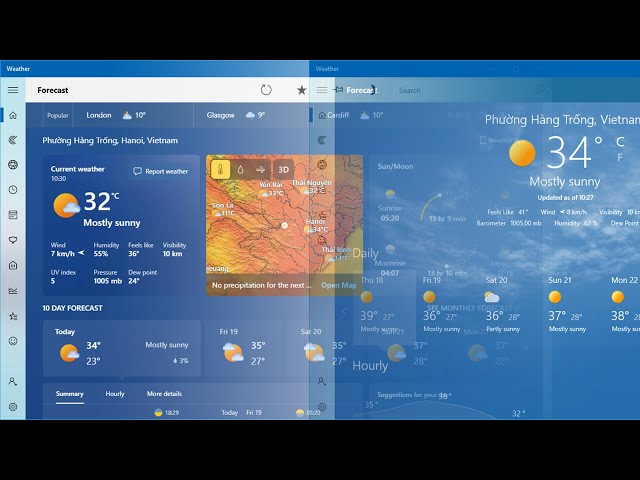The image size is (640, 480).
Task: Click the smiley feedback icon in left sidebar
Action: (x=13, y=341)
